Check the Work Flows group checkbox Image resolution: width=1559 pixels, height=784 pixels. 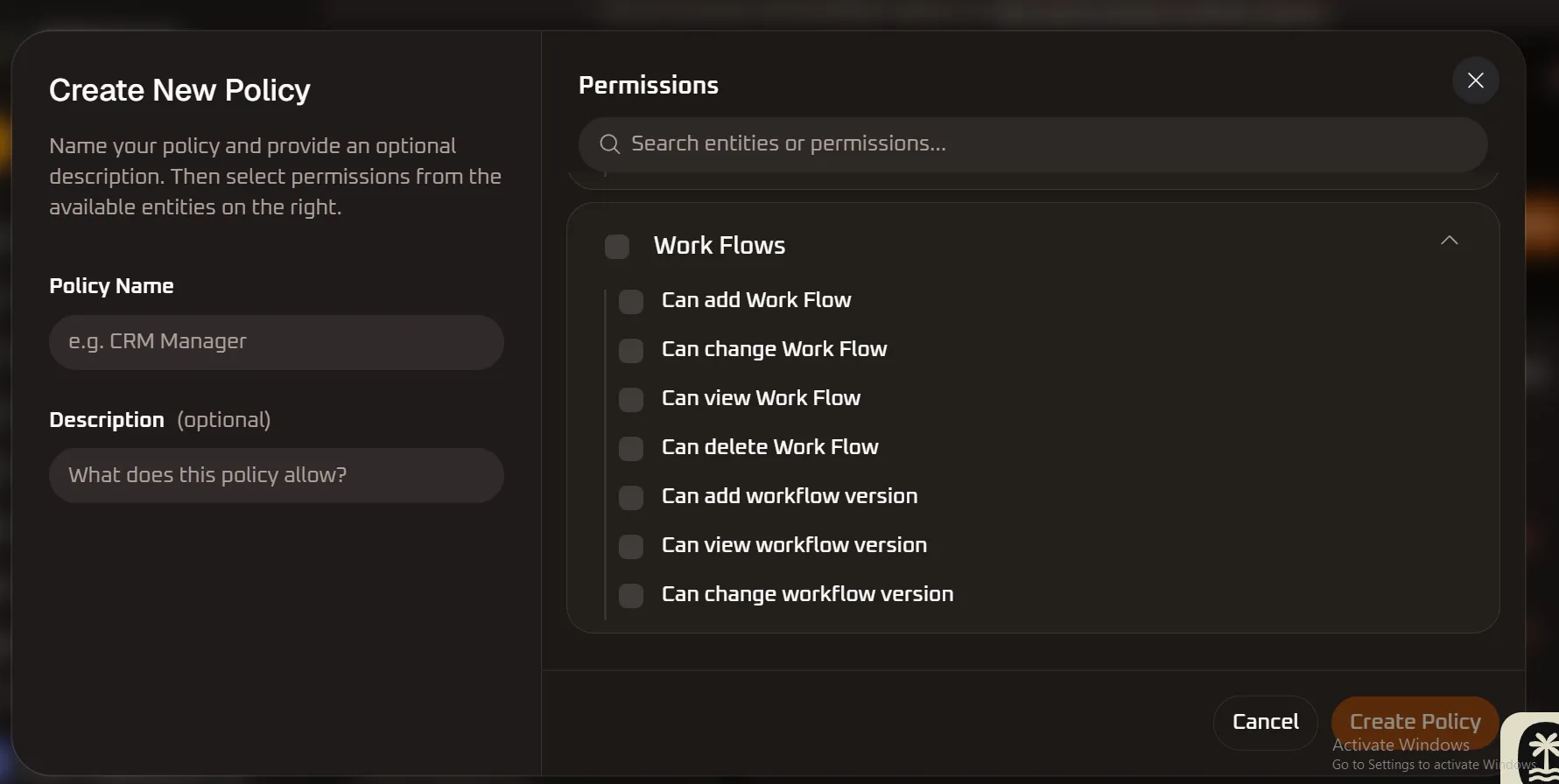617,247
